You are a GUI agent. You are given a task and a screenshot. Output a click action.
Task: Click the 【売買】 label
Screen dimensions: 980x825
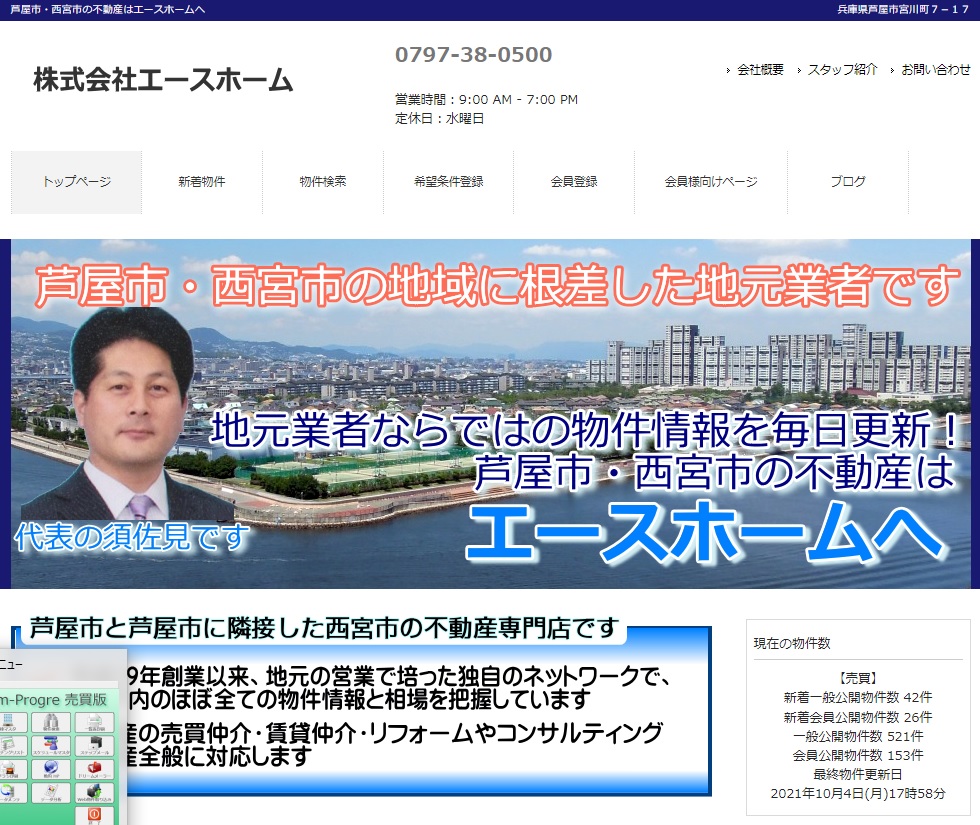[x=858, y=678]
